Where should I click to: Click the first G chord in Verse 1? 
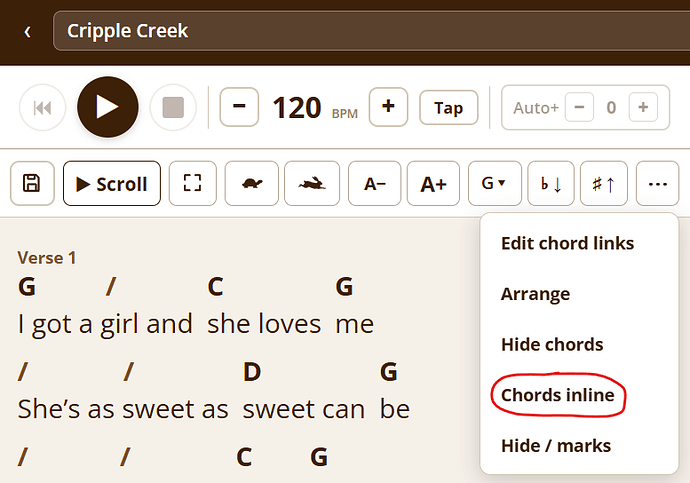coord(27,287)
